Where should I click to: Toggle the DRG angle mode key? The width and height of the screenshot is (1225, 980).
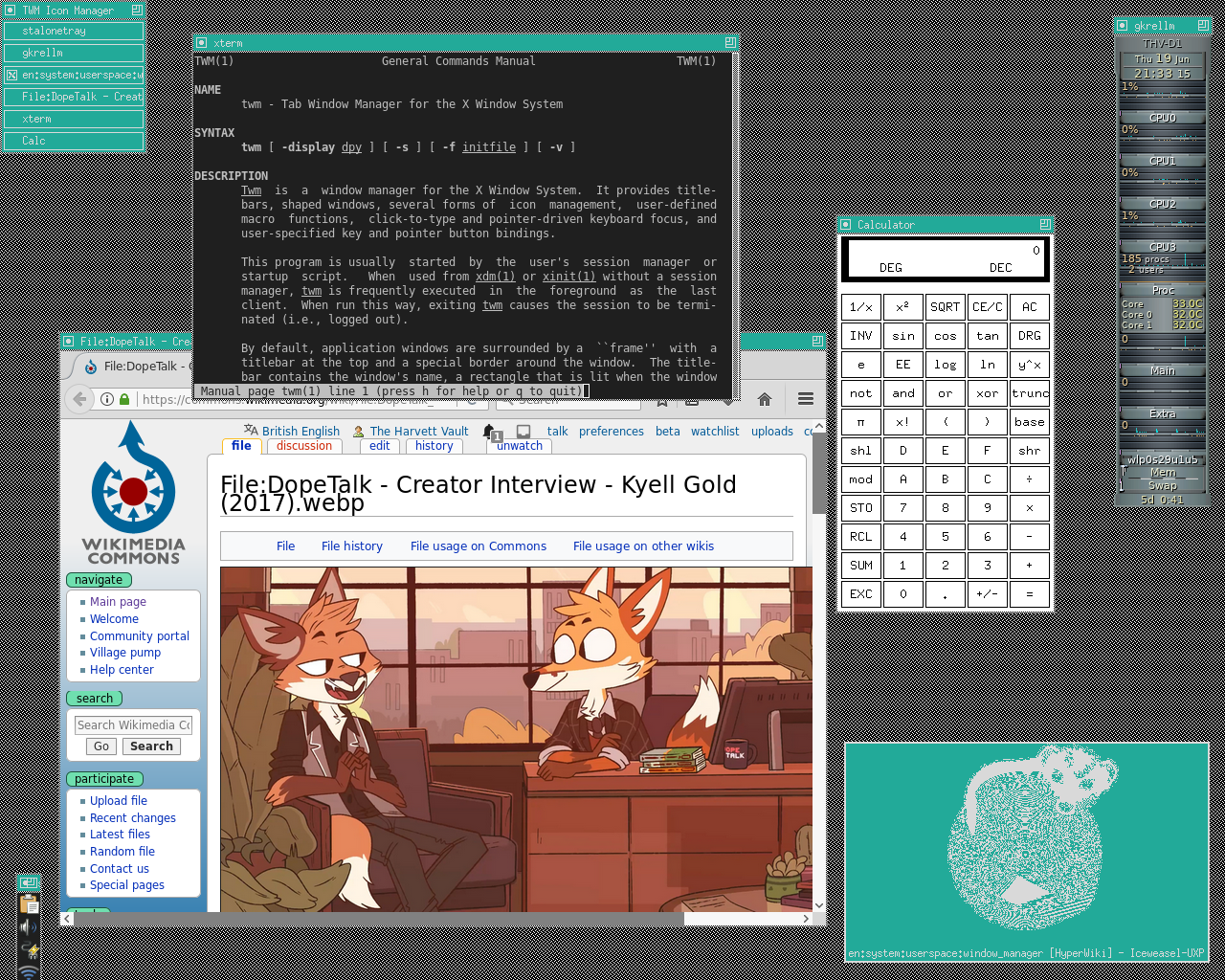tap(1029, 336)
